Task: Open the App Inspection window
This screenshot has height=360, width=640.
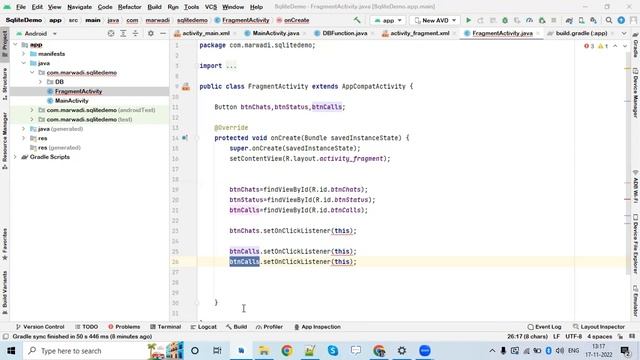Action: pyautogui.click(x=317, y=327)
